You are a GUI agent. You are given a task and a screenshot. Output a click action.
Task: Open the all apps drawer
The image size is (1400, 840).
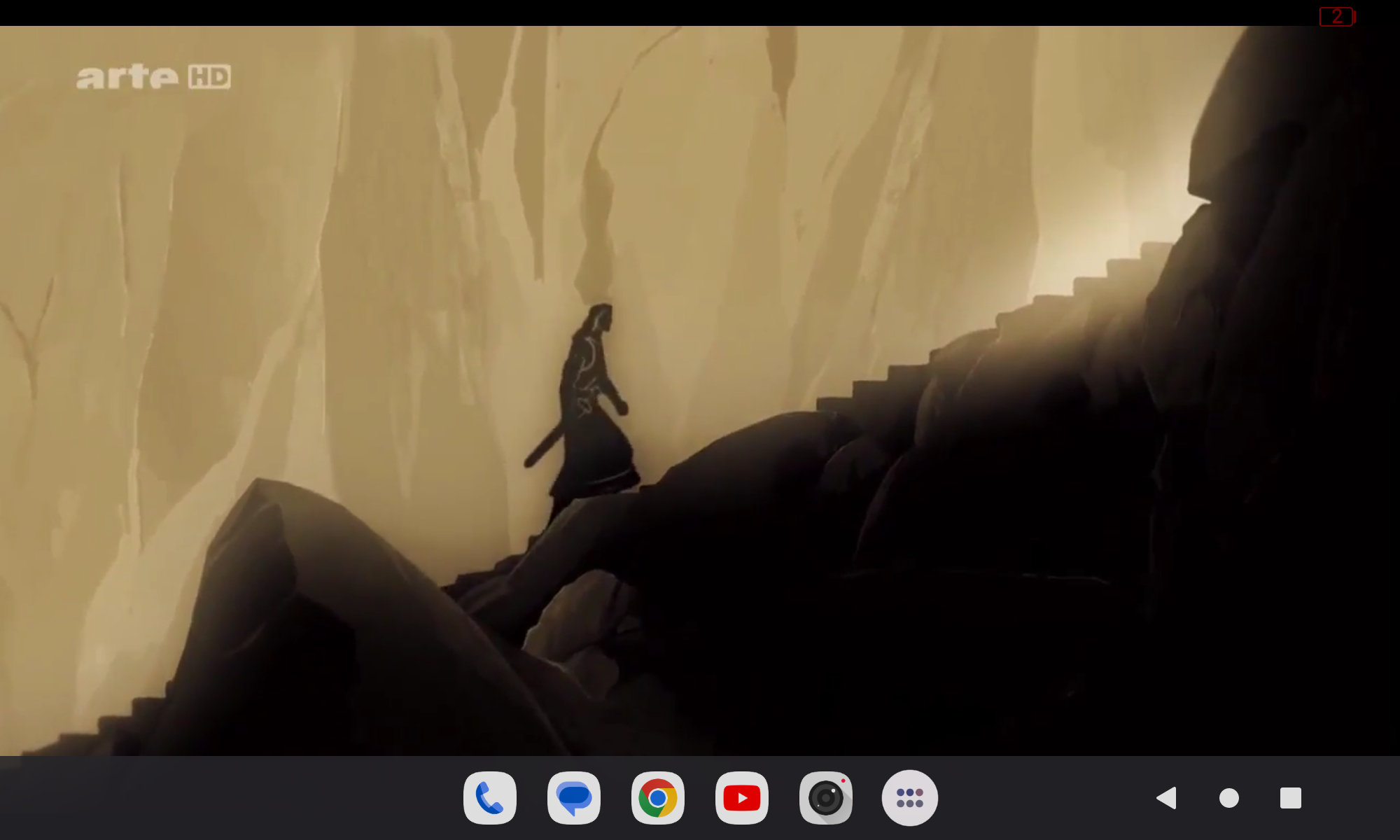tap(910, 798)
